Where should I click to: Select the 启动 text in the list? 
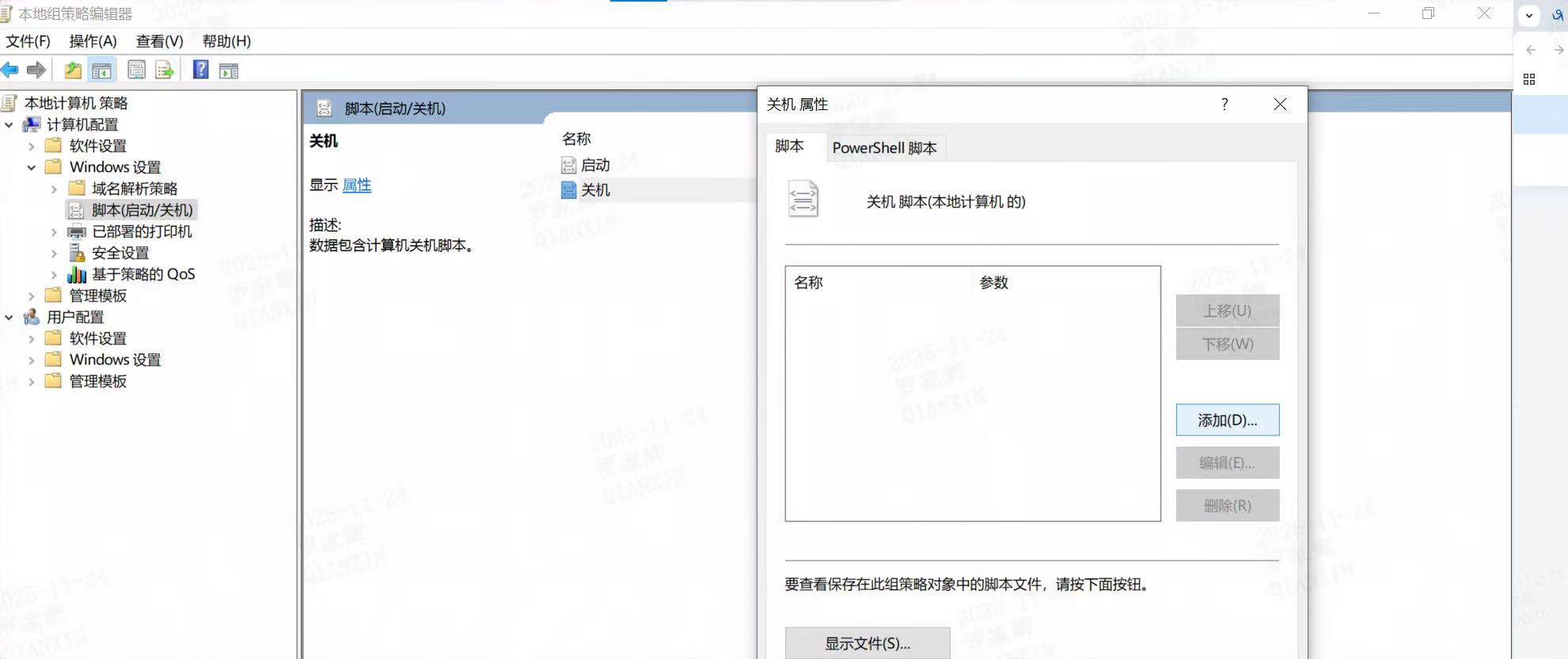595,165
